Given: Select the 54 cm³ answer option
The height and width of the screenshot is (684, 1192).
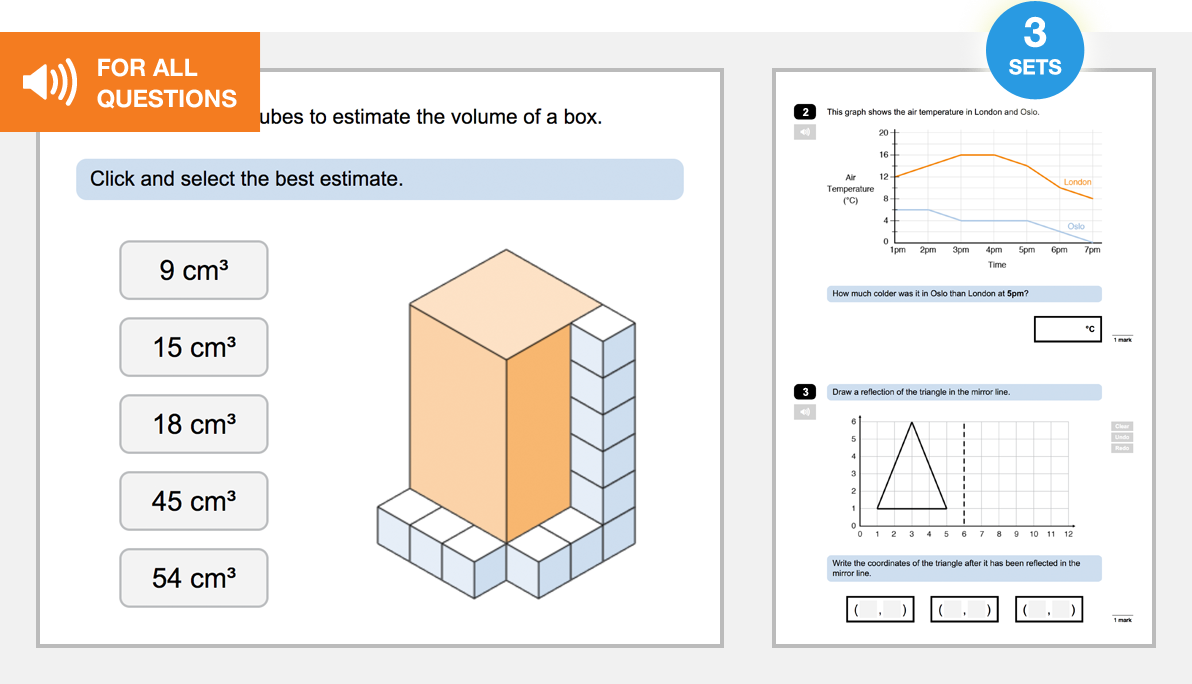Looking at the screenshot, I should 193,578.
